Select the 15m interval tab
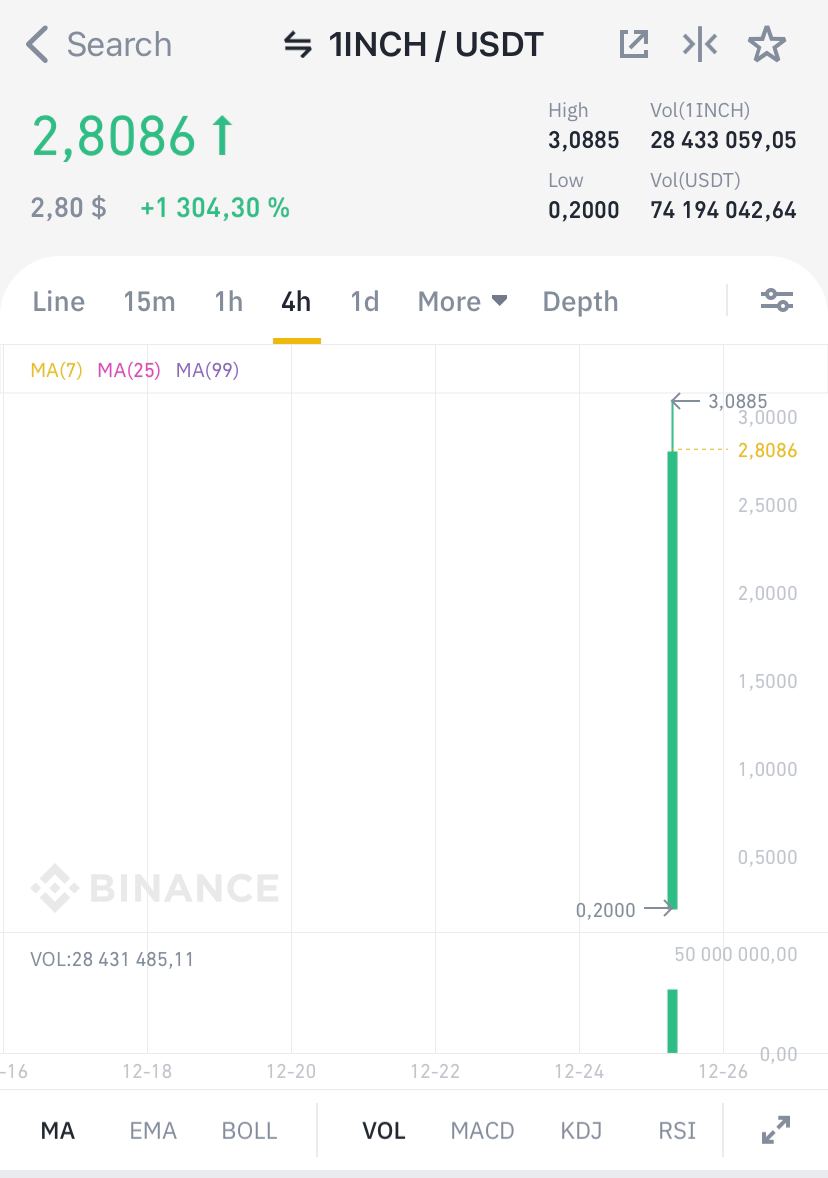Screen dimensions: 828x1178 [x=150, y=302]
